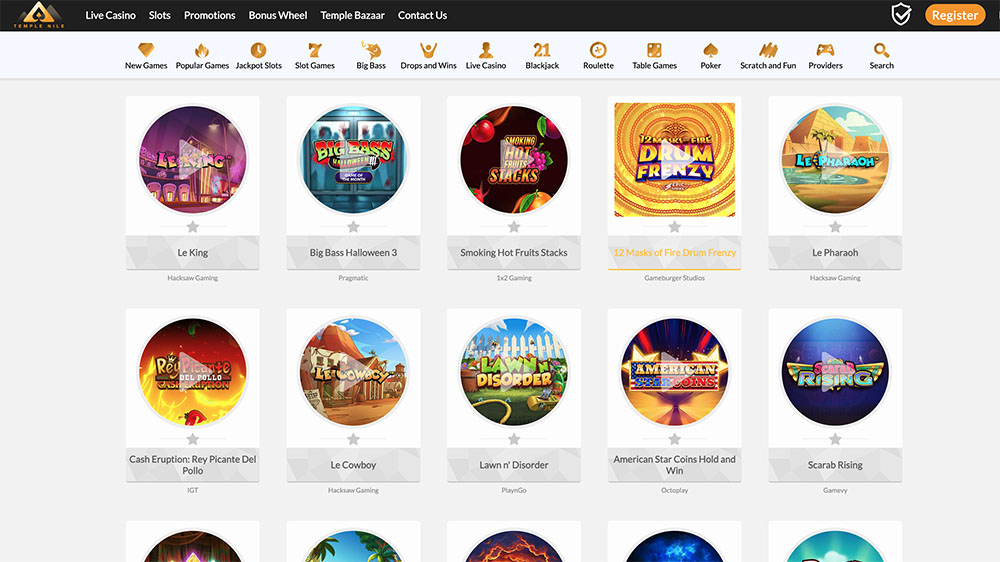This screenshot has height=562, width=1000.
Task: Open the Drops and Wins category
Action: [x=428, y=56]
